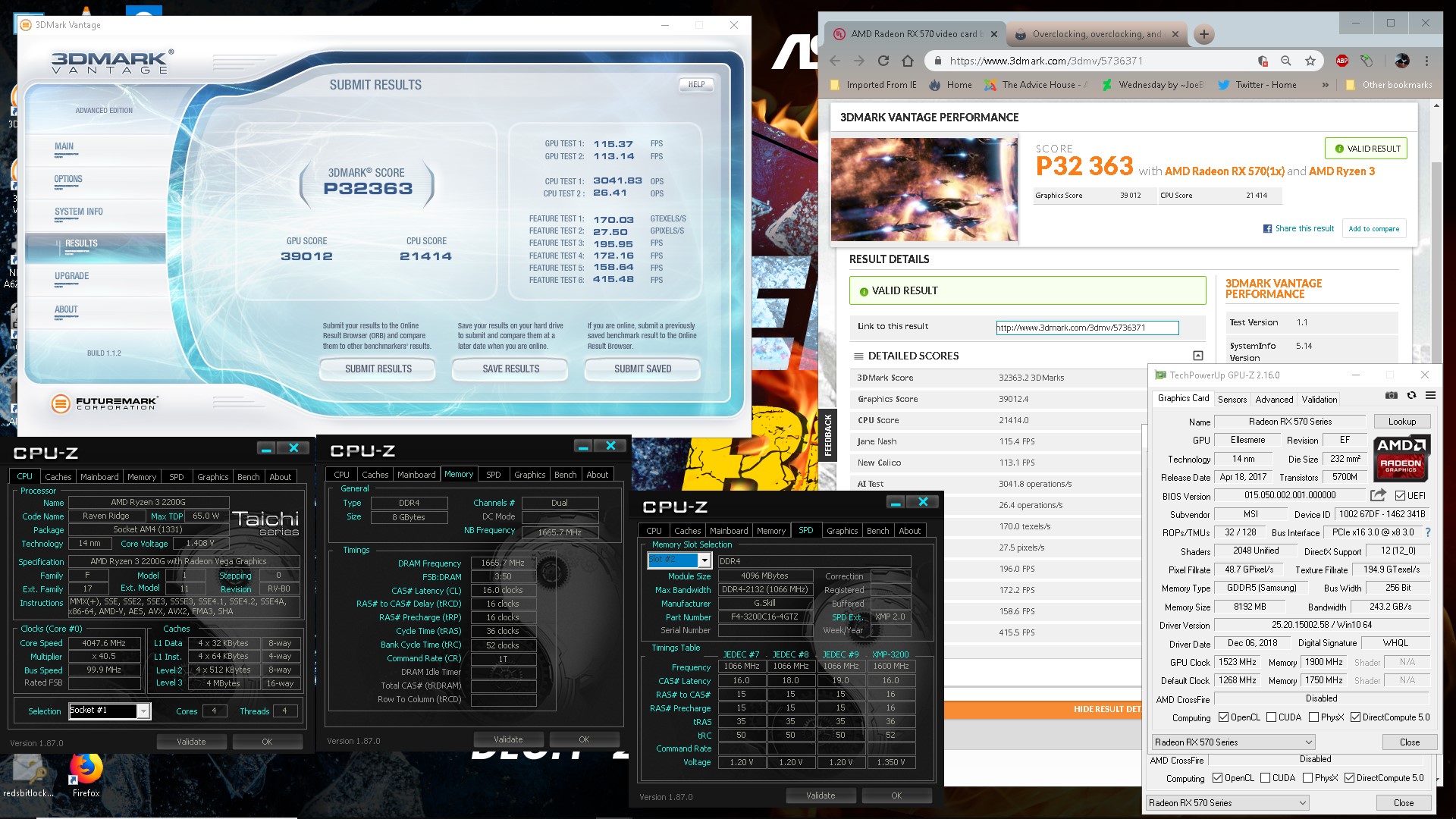Click the Submit Saved button
The width and height of the screenshot is (1456, 819).
tap(642, 369)
